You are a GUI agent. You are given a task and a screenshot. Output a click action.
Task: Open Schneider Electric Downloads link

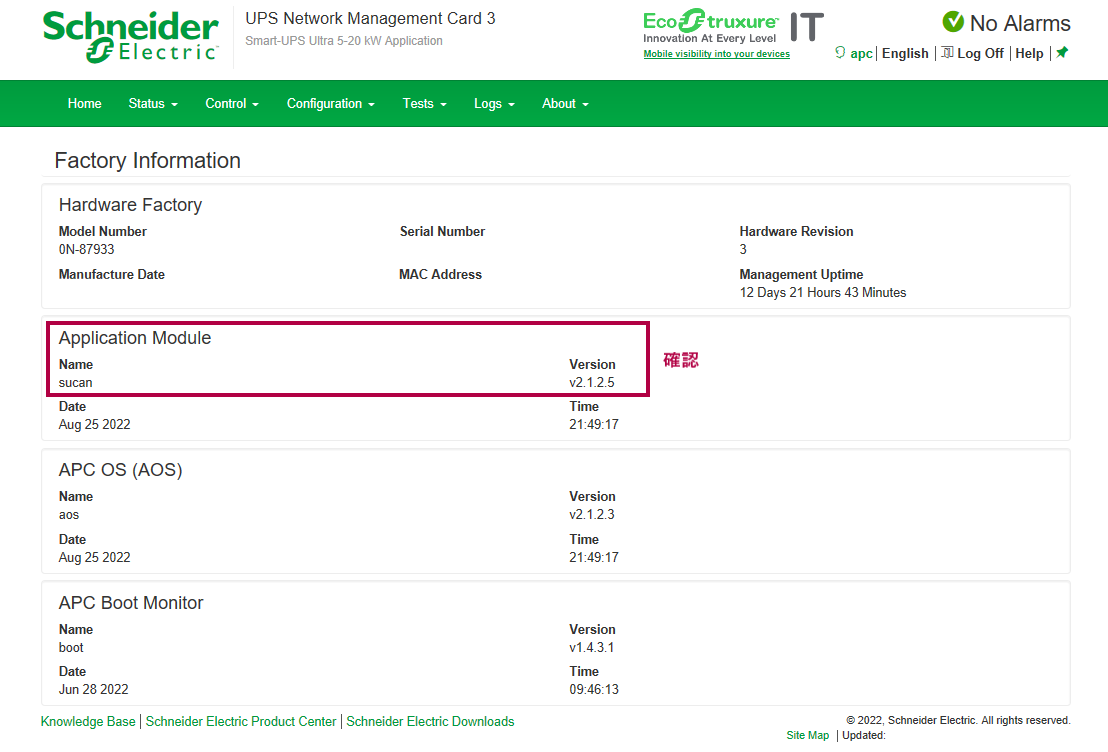click(x=430, y=721)
